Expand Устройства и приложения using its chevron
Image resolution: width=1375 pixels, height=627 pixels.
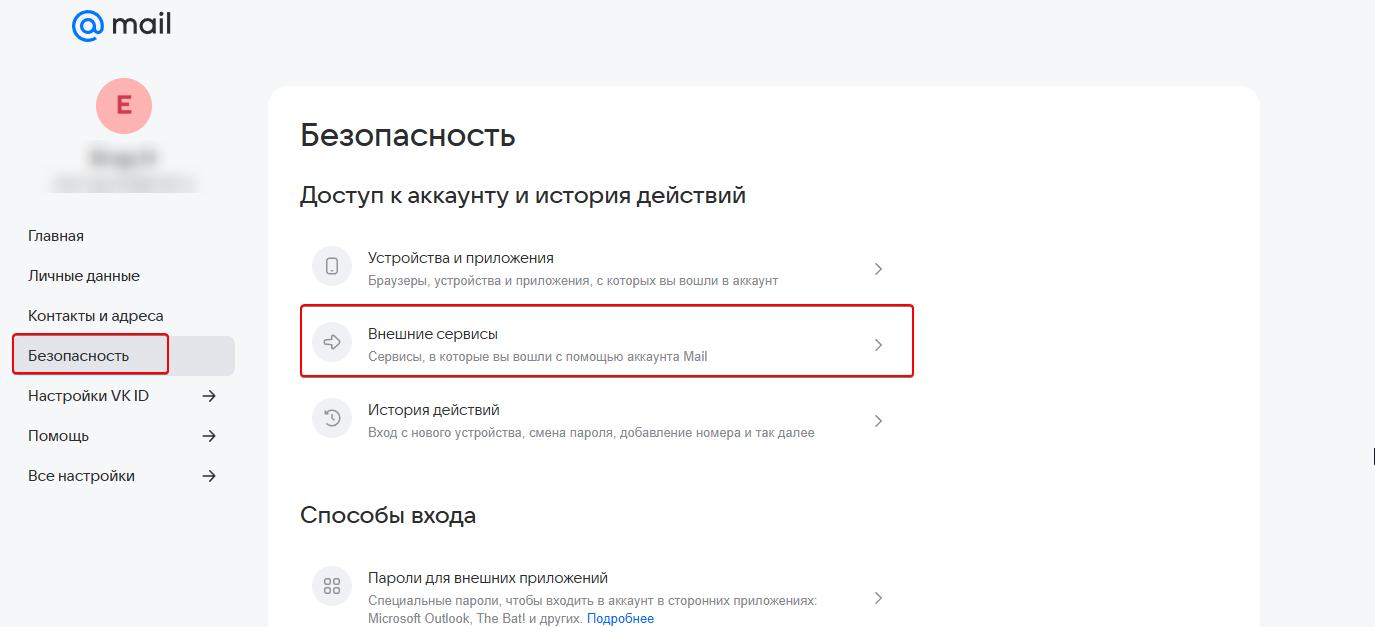(x=878, y=269)
